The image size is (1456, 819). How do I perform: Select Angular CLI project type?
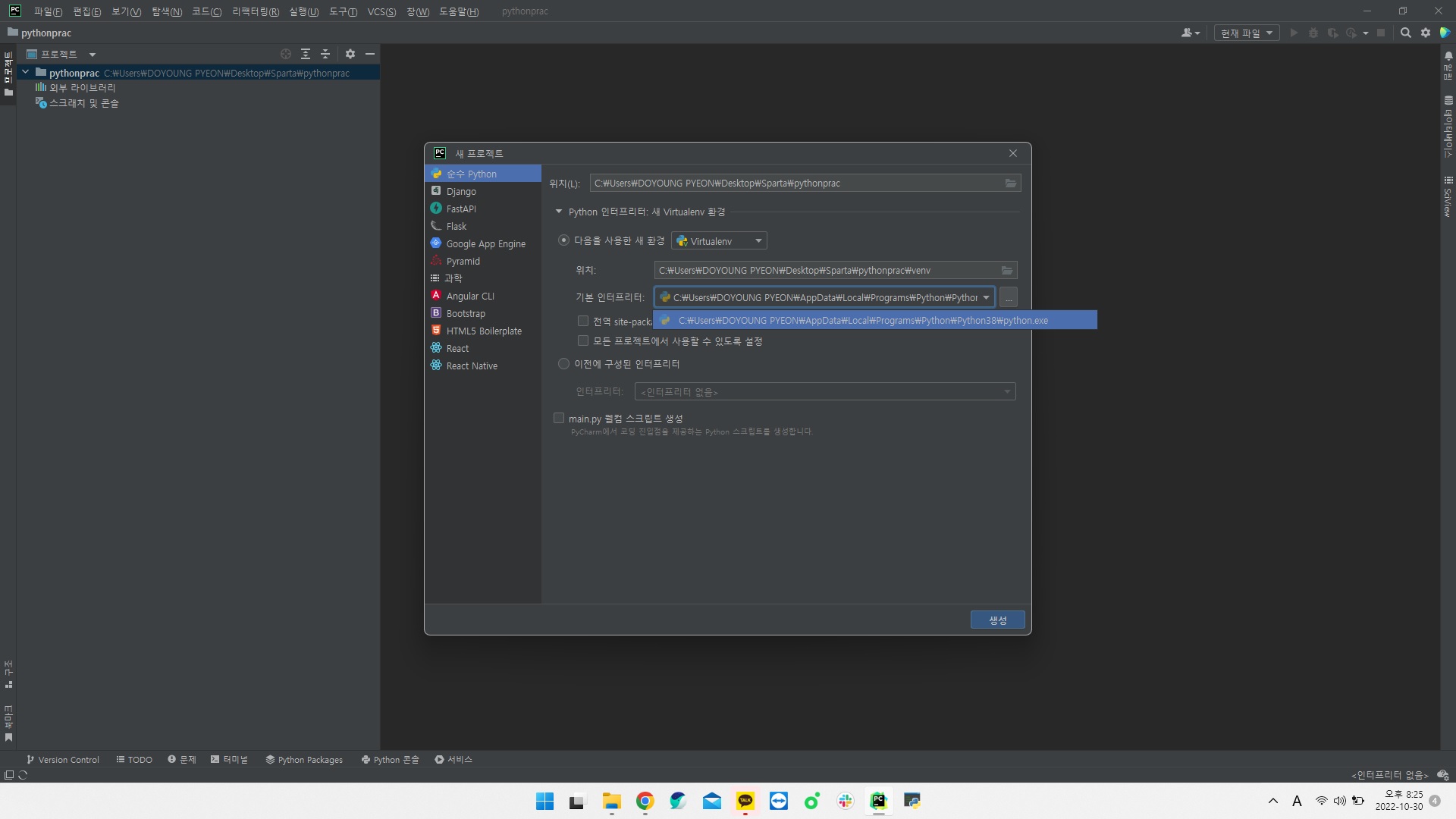[x=483, y=296]
